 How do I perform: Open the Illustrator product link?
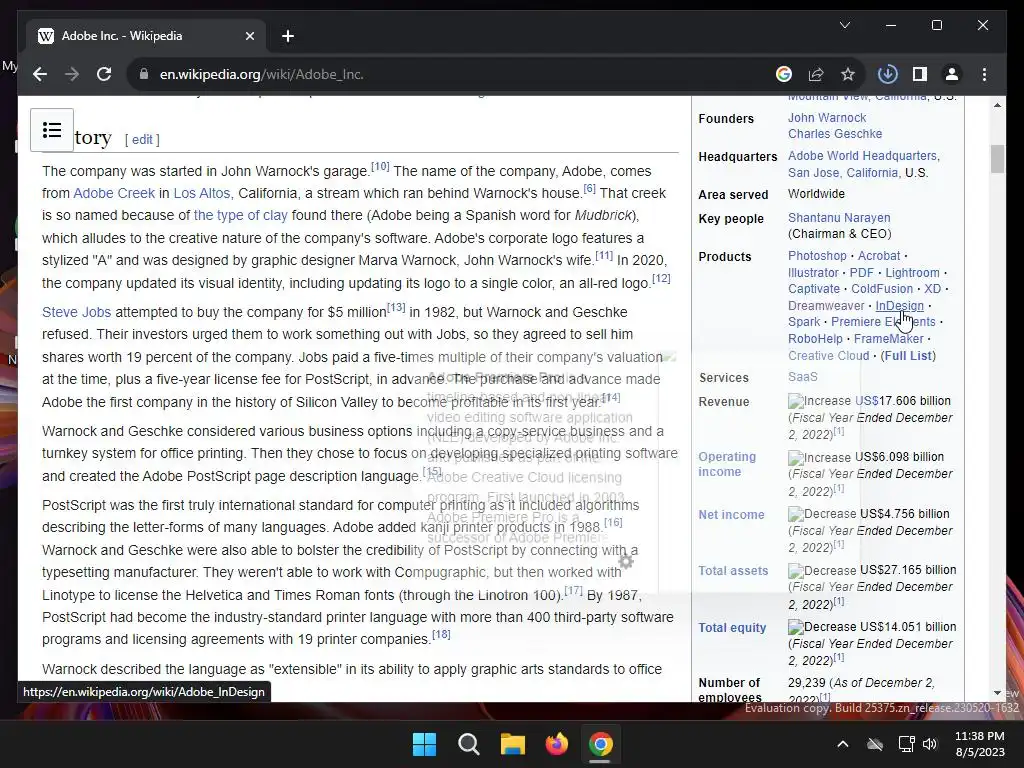813,273
